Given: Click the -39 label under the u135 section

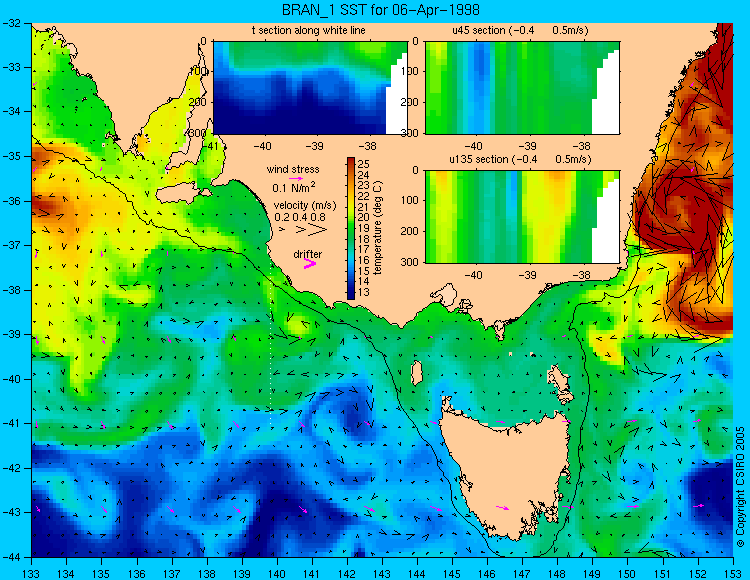Looking at the screenshot, I should pyautogui.click(x=528, y=275).
